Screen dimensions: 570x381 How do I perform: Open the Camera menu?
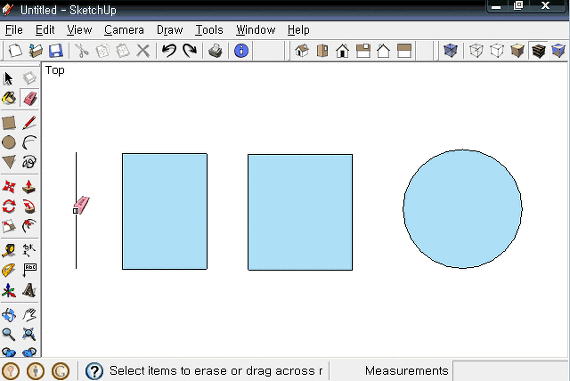coord(124,30)
